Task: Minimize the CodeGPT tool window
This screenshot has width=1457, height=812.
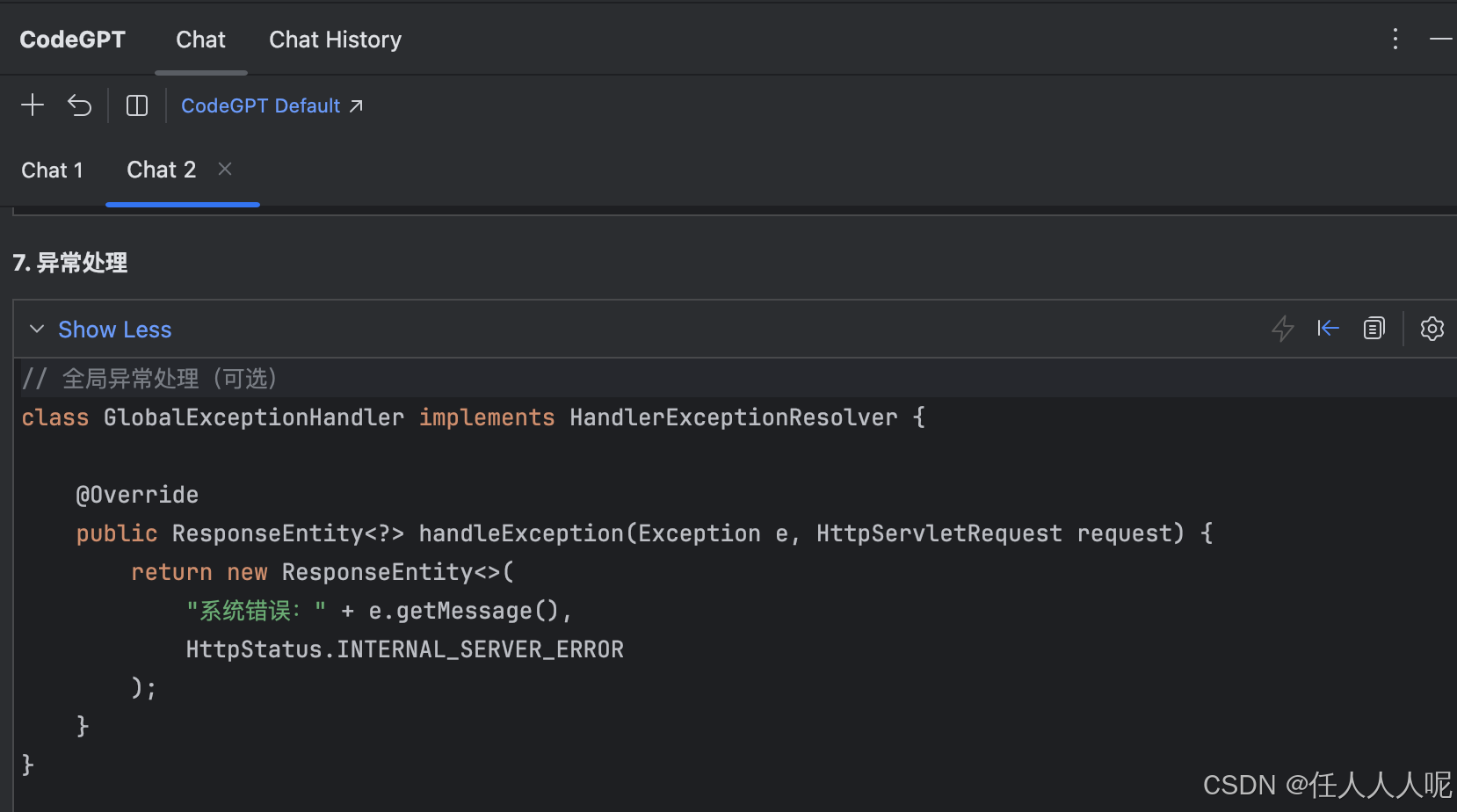Action: [x=1441, y=39]
